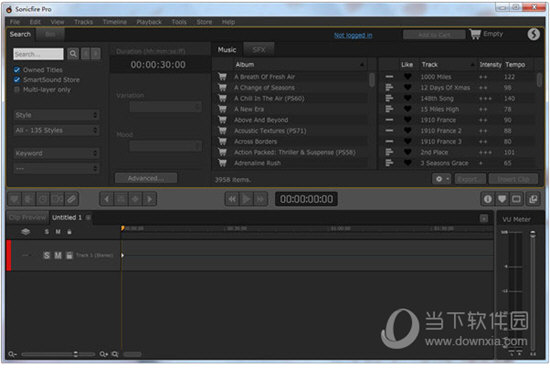The image size is (550, 368).
Task: Like the 1000 Miles track heart
Action: point(407,76)
